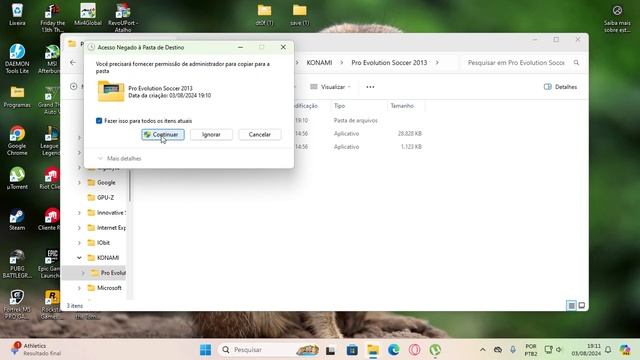Open Opera browser from taskbar
This screenshot has height=360, width=640.
414,350
